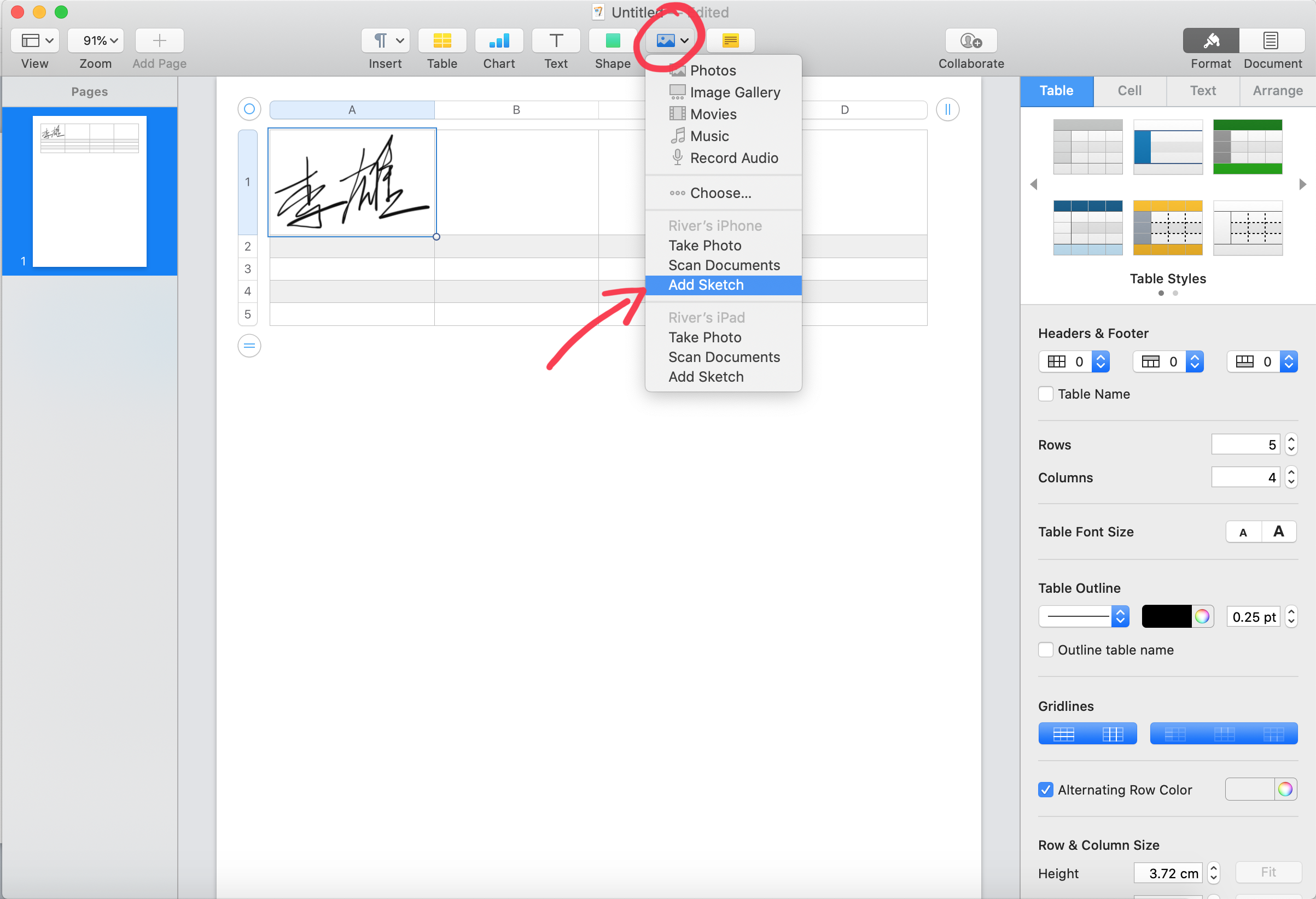This screenshot has width=1316, height=899.
Task: Open the Zoom 91% dropdown
Action: click(95, 41)
